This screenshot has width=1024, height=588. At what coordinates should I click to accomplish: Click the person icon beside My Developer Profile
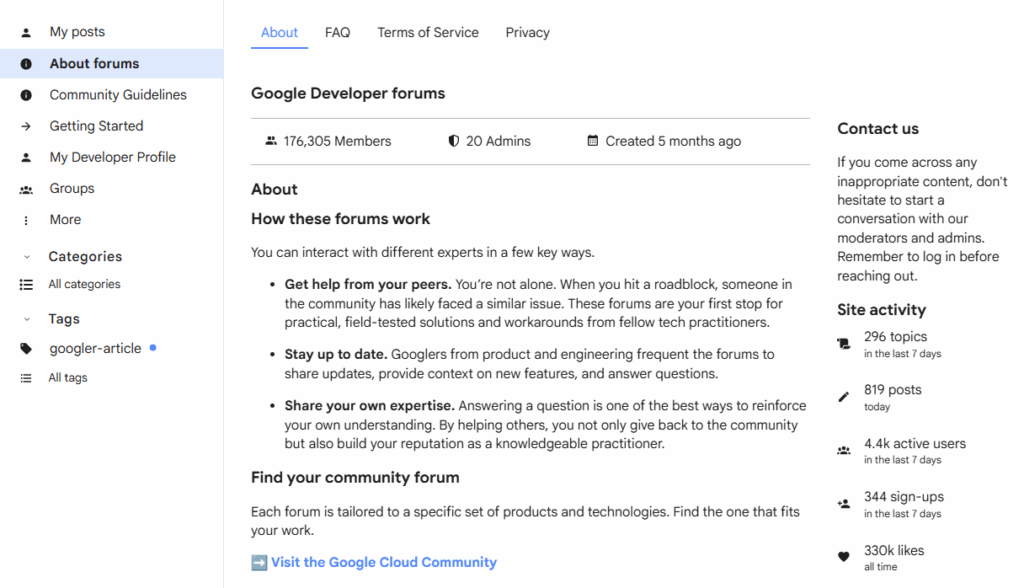(26, 157)
